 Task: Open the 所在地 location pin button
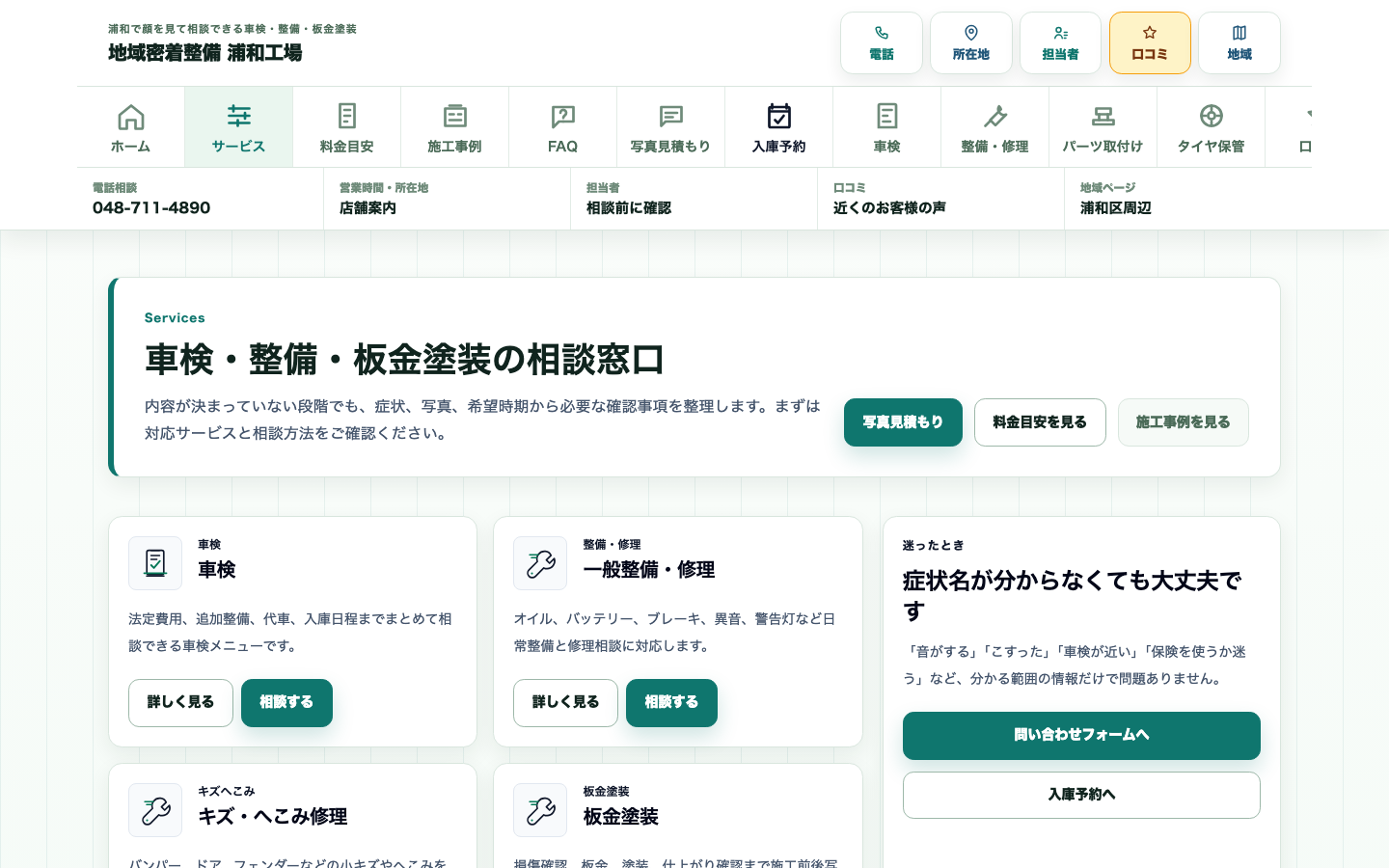tap(970, 42)
